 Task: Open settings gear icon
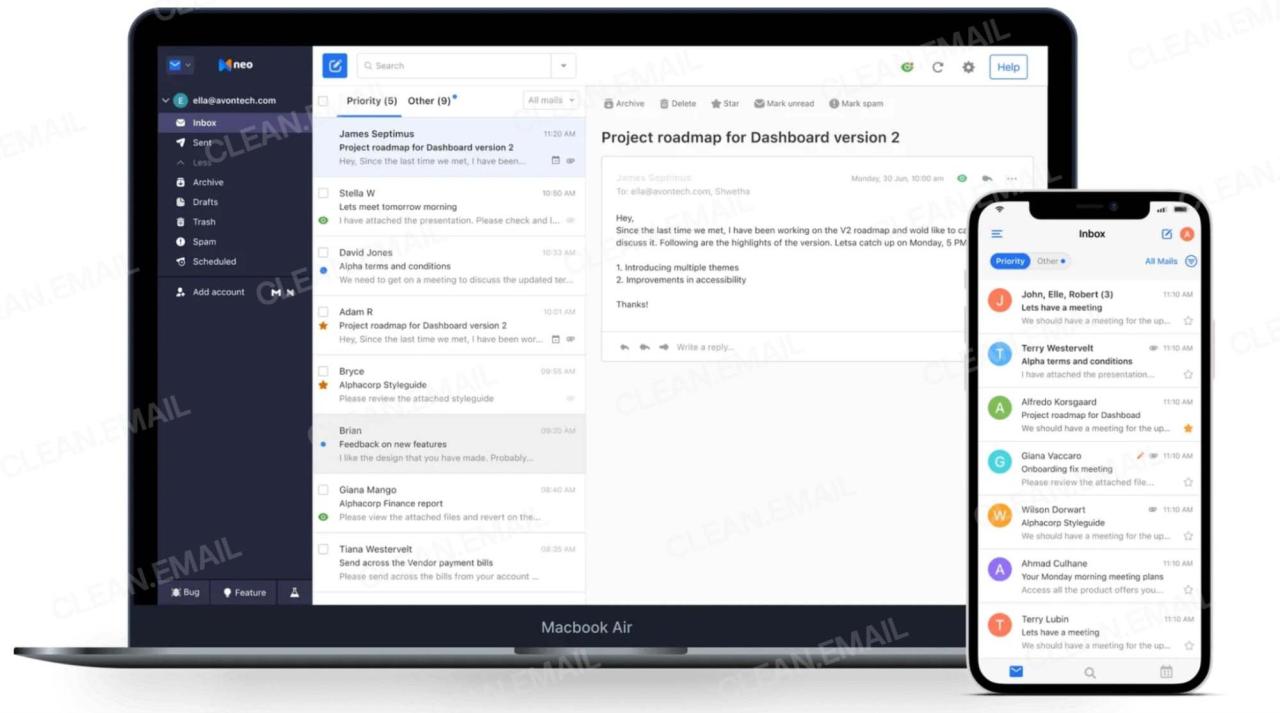pyautogui.click(x=968, y=67)
